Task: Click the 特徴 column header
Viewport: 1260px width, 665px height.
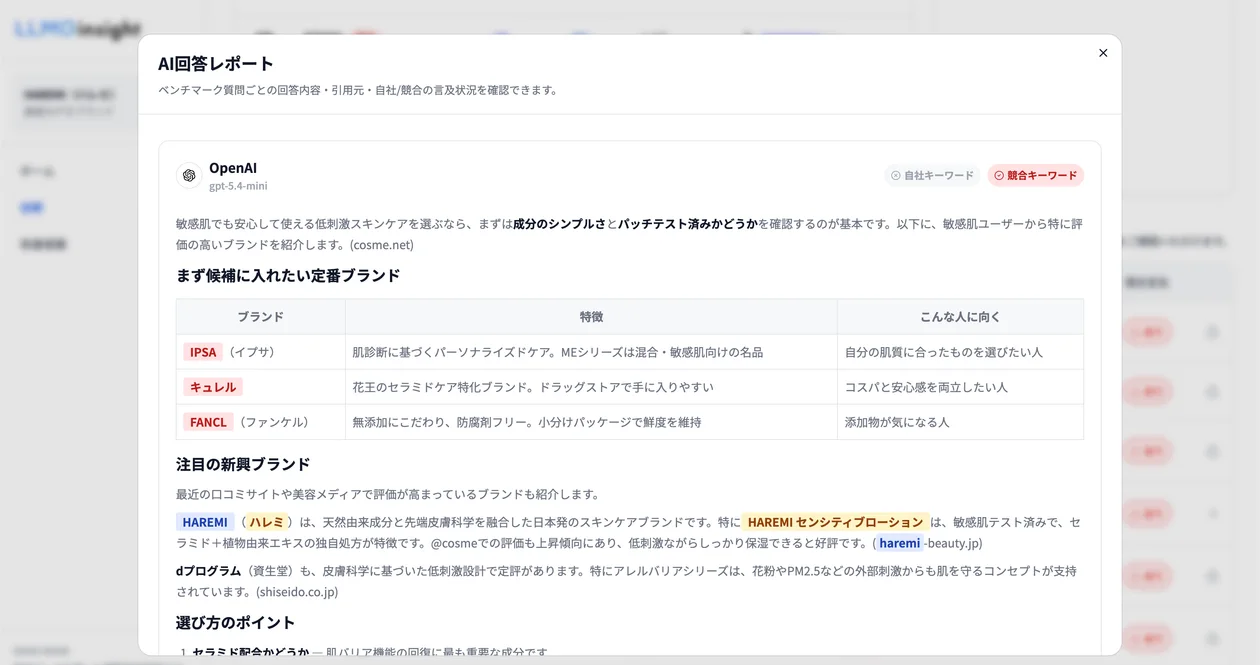Action: pyautogui.click(x=591, y=317)
